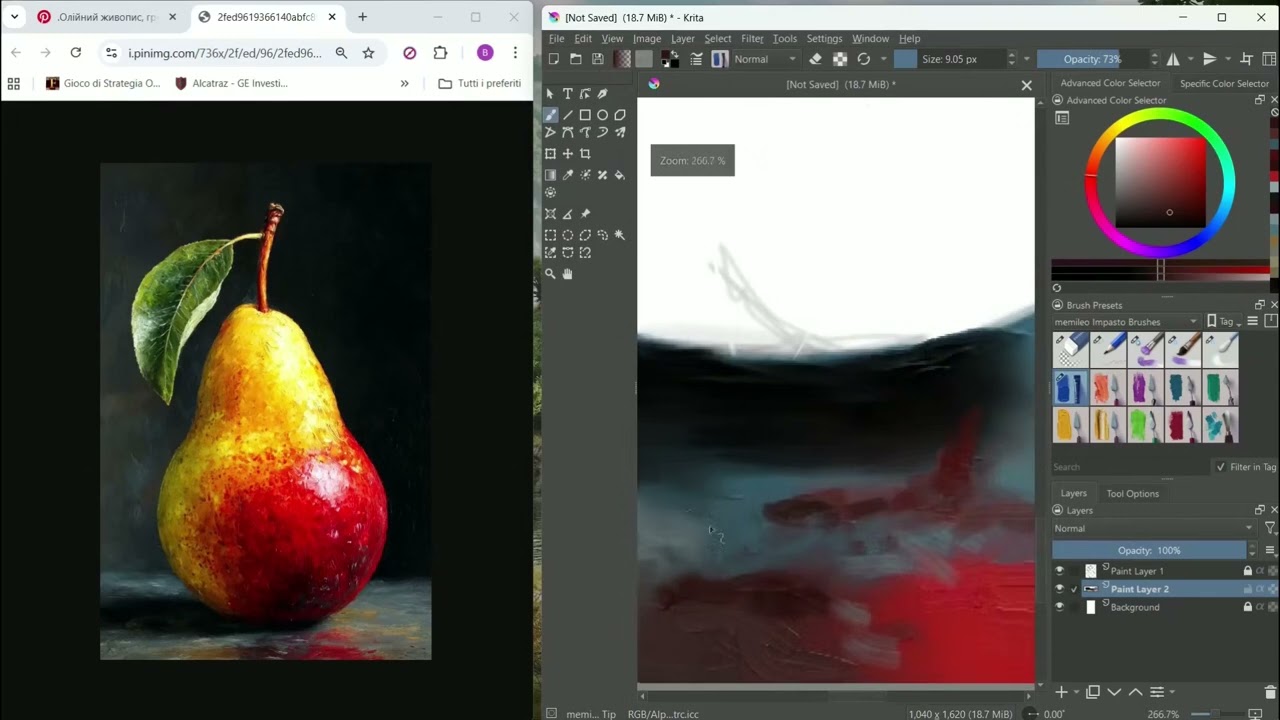This screenshot has height=720, width=1280.
Task: Delete the selected layer with trash icon
Action: [1271, 692]
